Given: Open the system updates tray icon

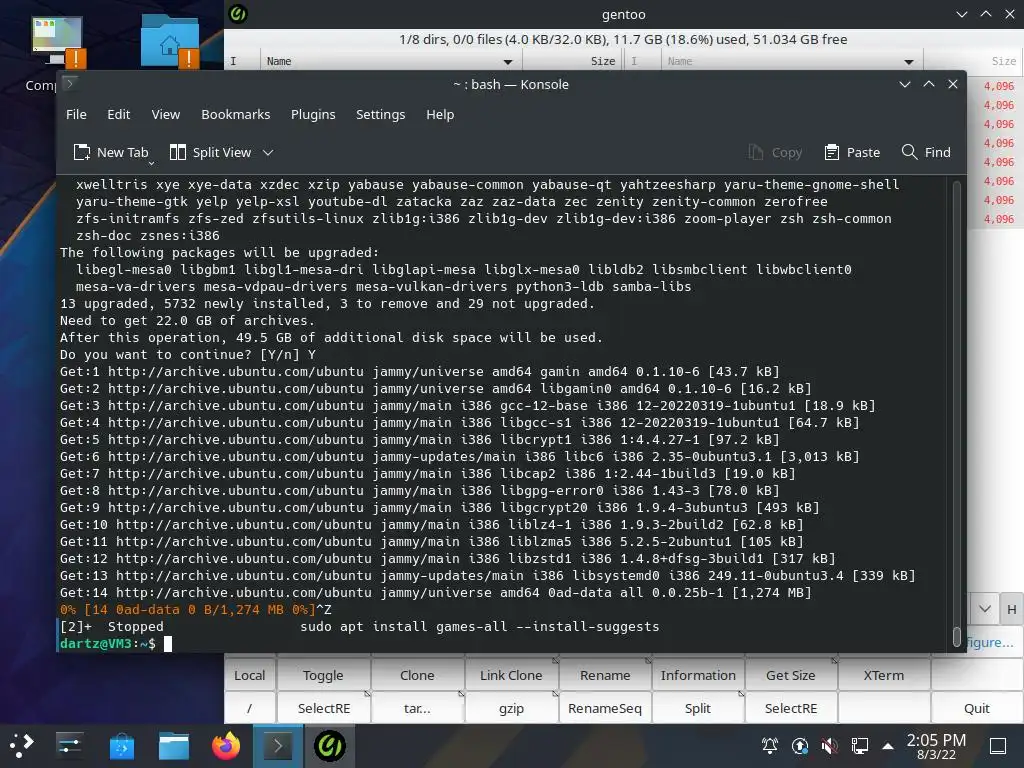Looking at the screenshot, I should point(799,746).
